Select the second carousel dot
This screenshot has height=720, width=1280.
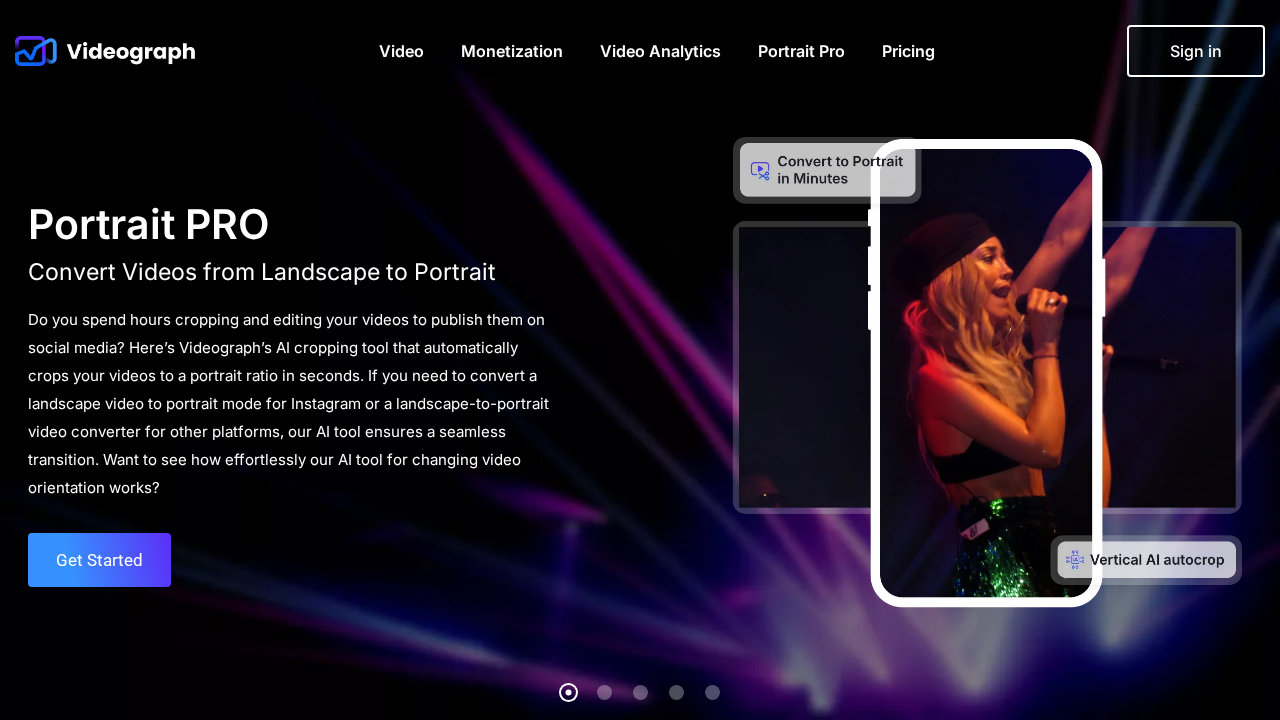click(604, 692)
